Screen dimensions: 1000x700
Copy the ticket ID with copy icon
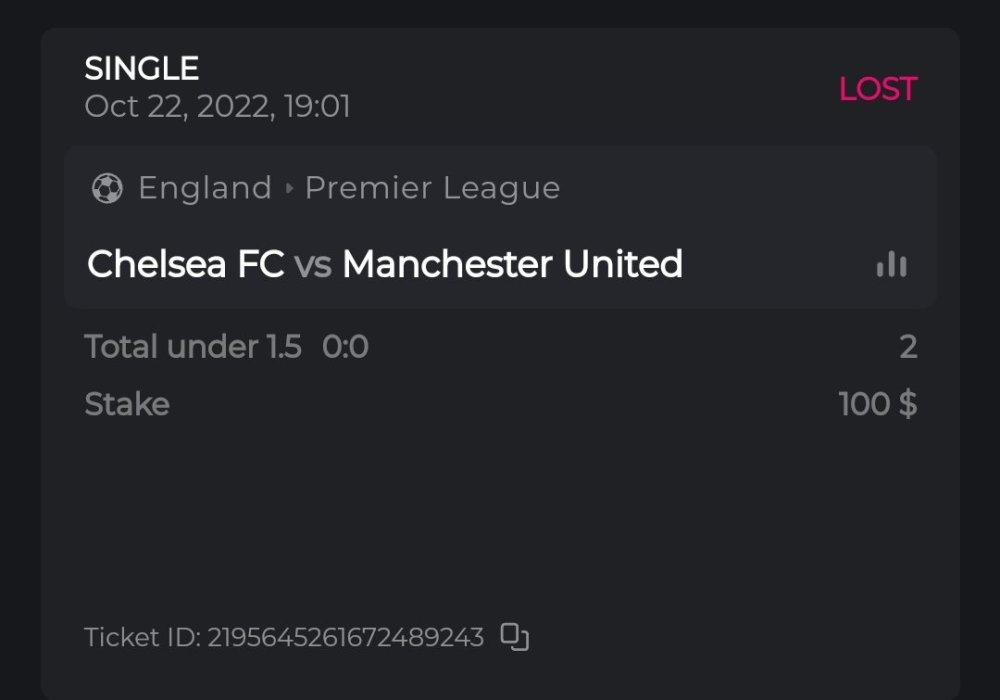click(514, 637)
